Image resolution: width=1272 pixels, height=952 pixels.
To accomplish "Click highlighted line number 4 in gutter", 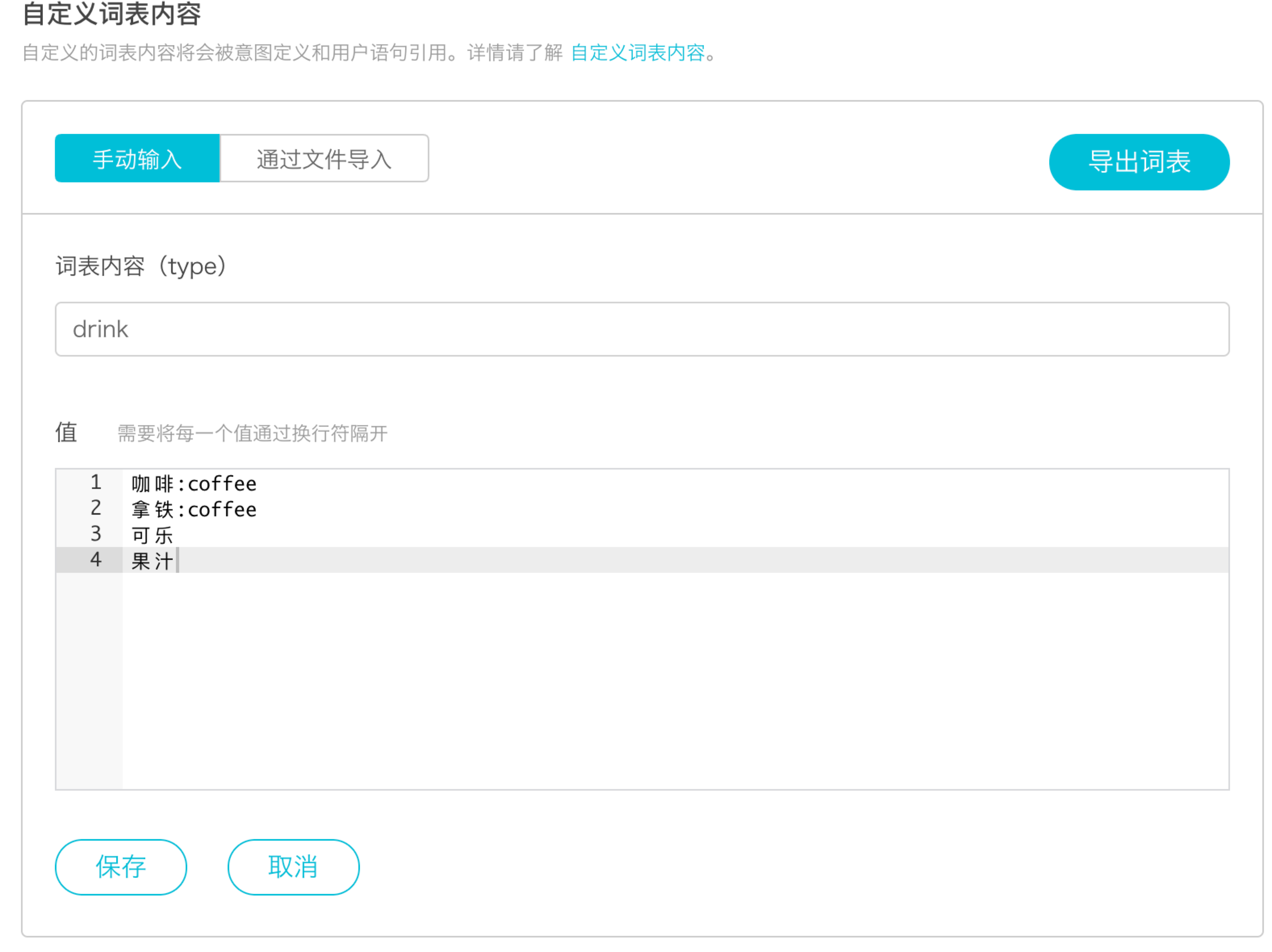I will tap(96, 560).
